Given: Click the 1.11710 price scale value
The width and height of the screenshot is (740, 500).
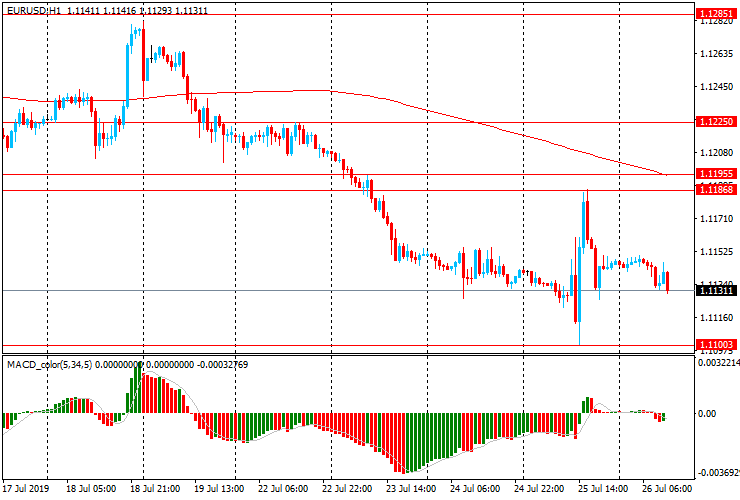Looking at the screenshot, I should (x=716, y=219).
